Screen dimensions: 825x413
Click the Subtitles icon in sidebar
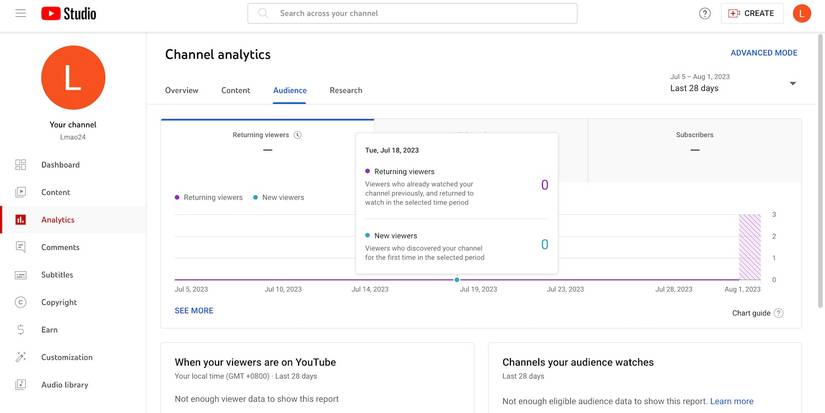click(x=21, y=275)
